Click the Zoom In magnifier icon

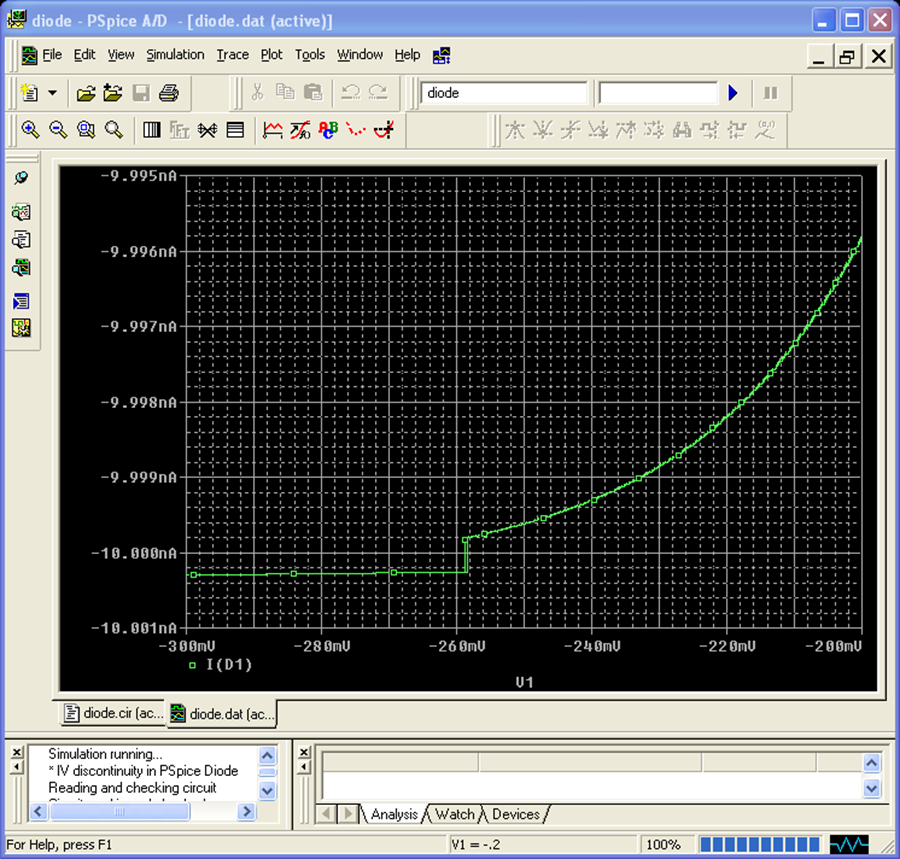(x=30, y=130)
